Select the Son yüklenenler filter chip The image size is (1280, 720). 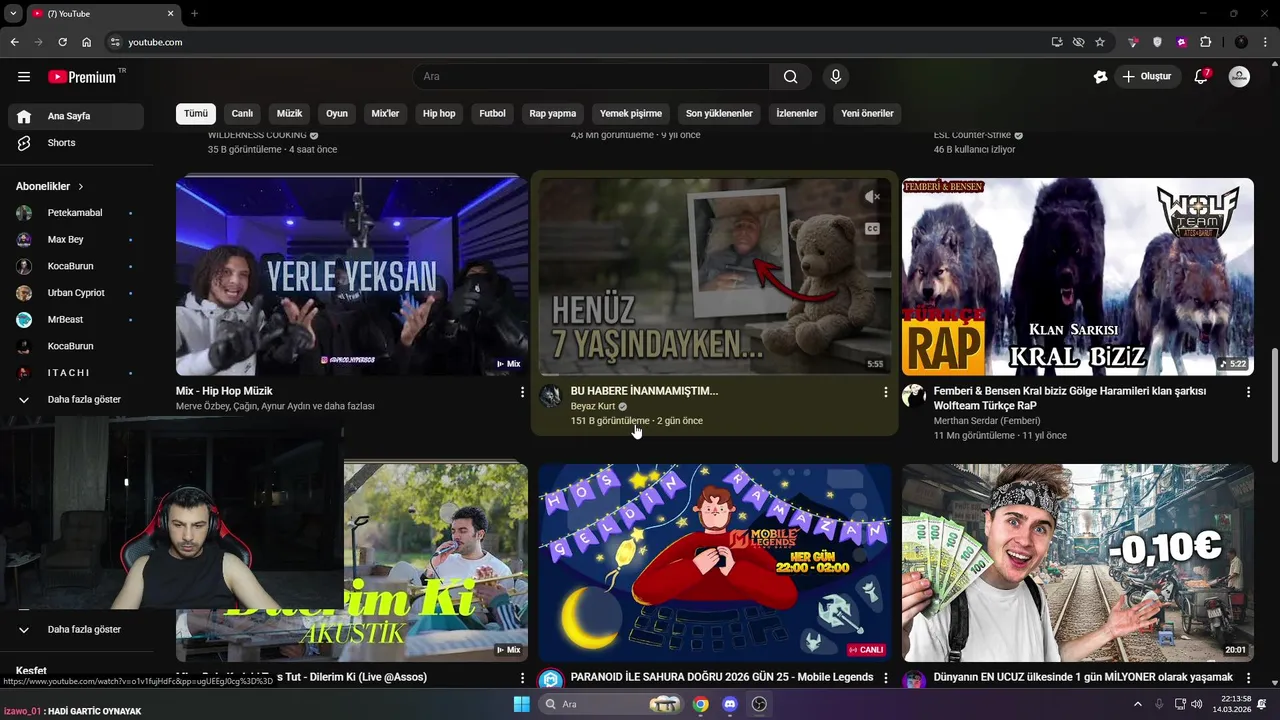[x=719, y=113]
